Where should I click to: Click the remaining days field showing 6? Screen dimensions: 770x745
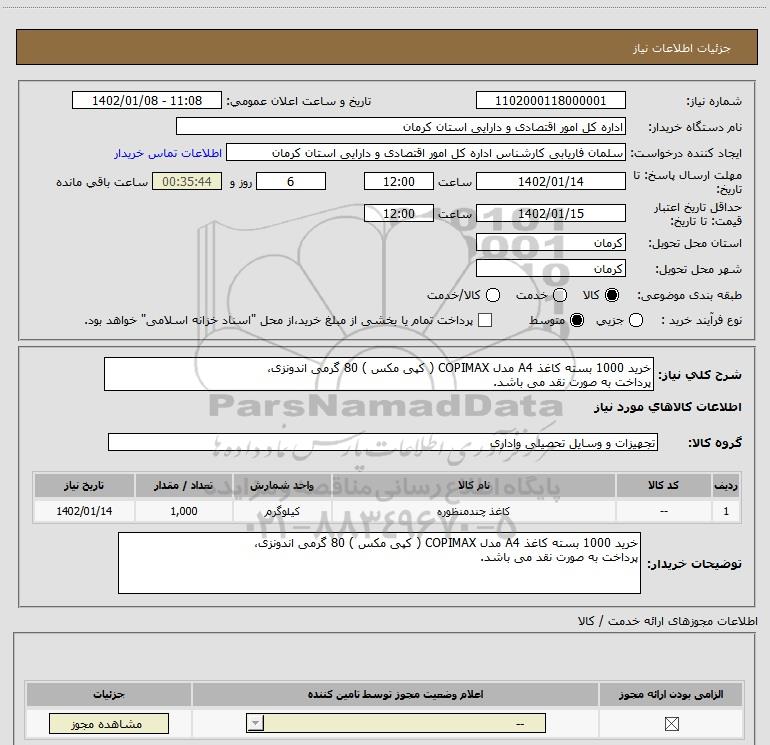[291, 181]
